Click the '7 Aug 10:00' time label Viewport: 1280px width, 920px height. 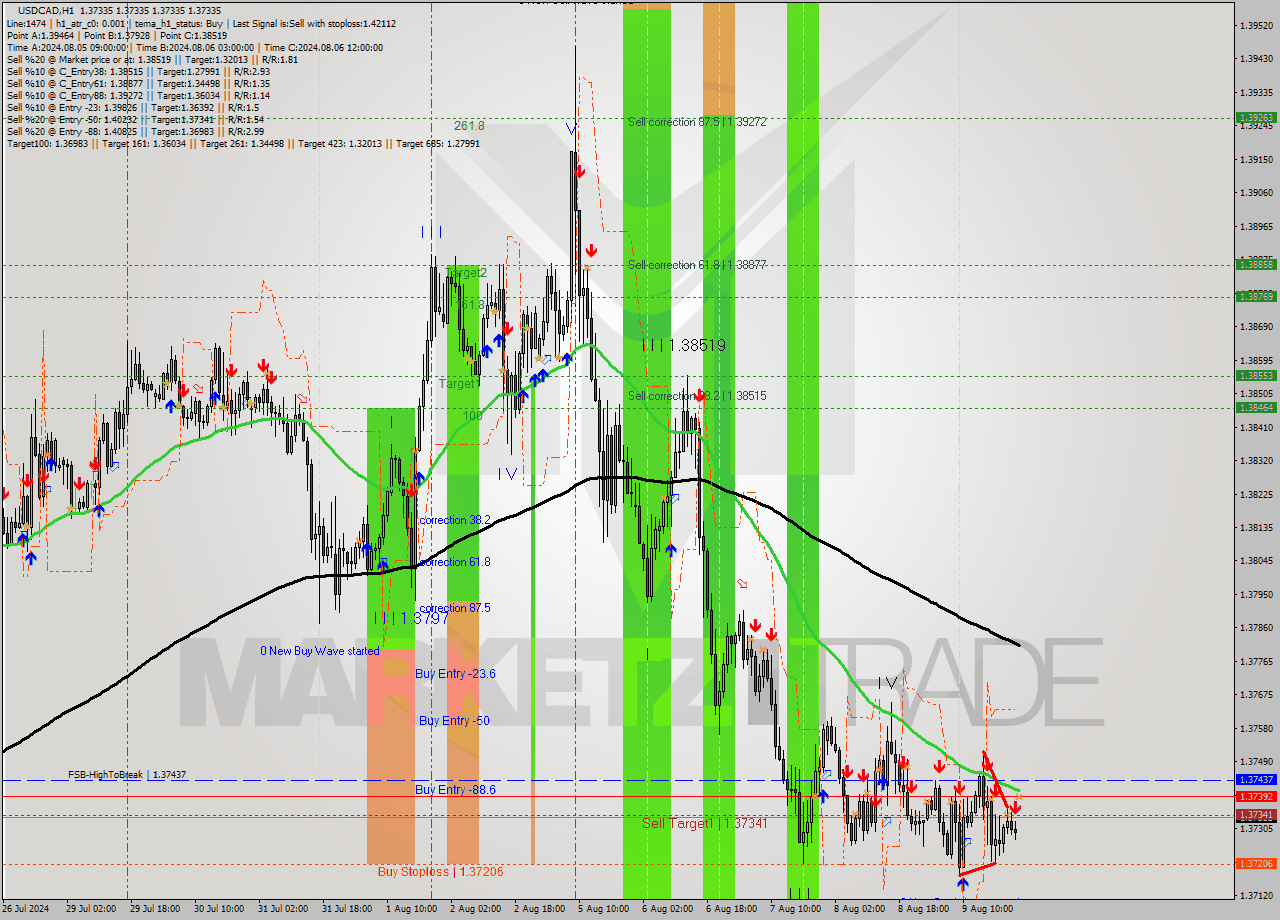795,909
